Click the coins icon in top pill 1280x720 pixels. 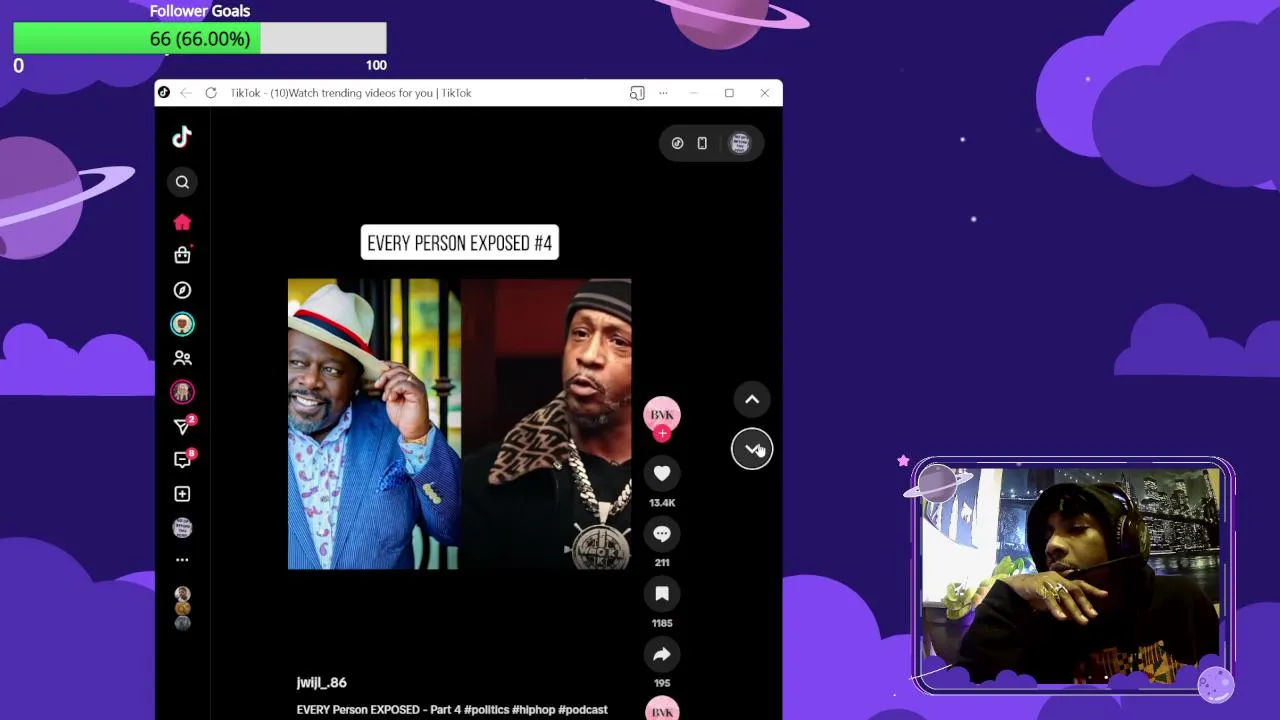point(677,143)
